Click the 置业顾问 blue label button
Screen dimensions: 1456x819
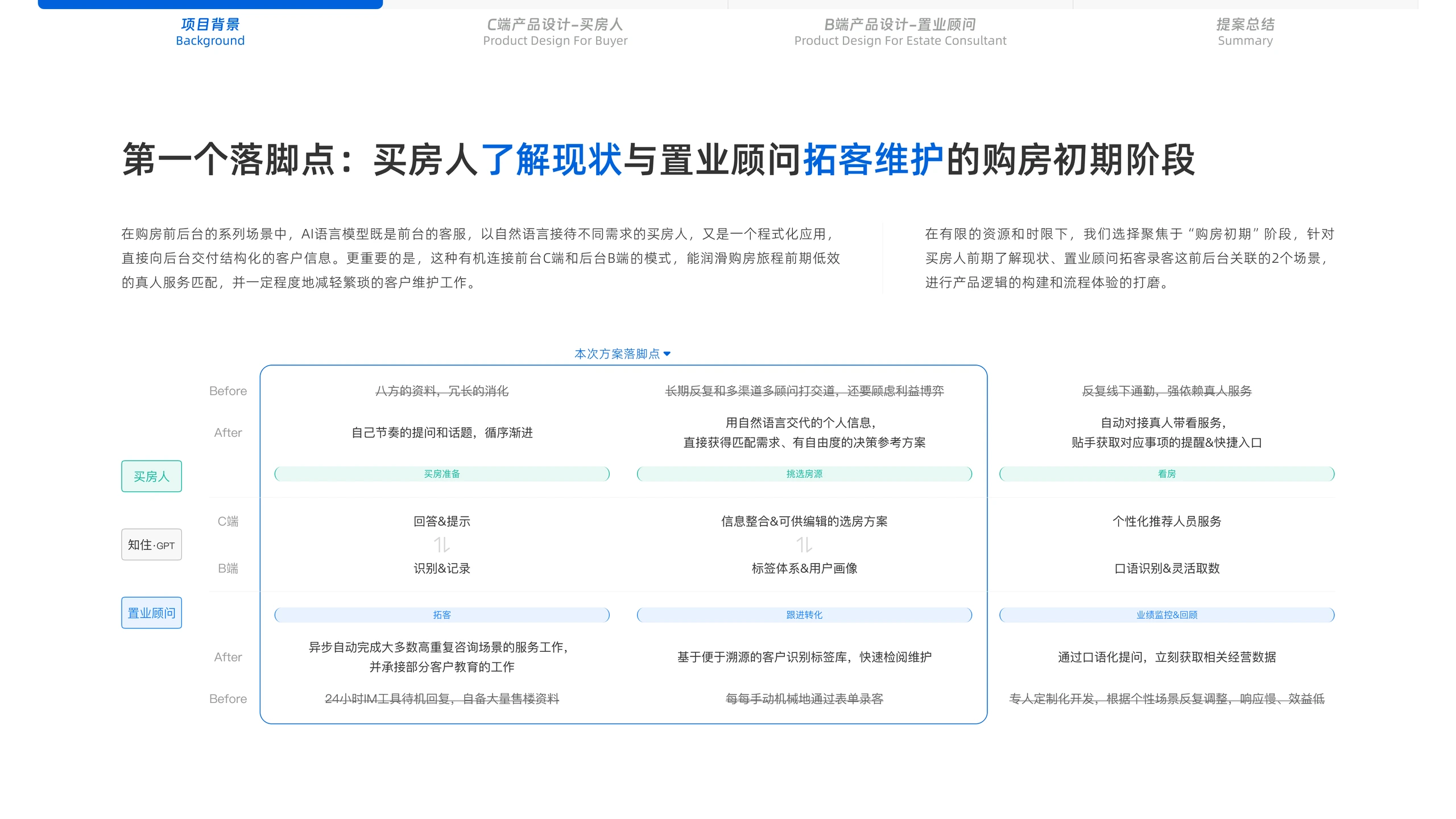151,613
